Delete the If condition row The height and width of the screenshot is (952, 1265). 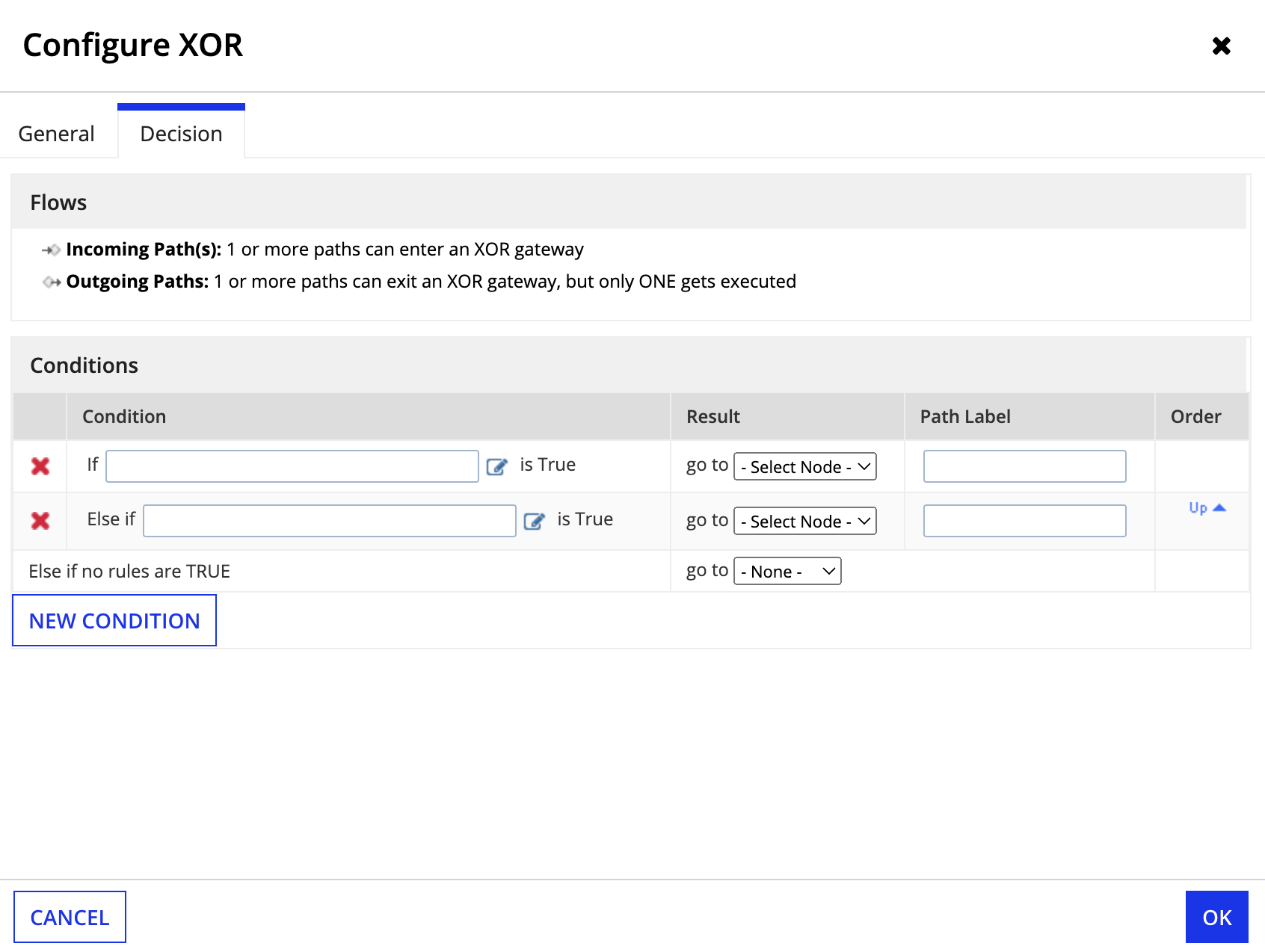[40, 466]
